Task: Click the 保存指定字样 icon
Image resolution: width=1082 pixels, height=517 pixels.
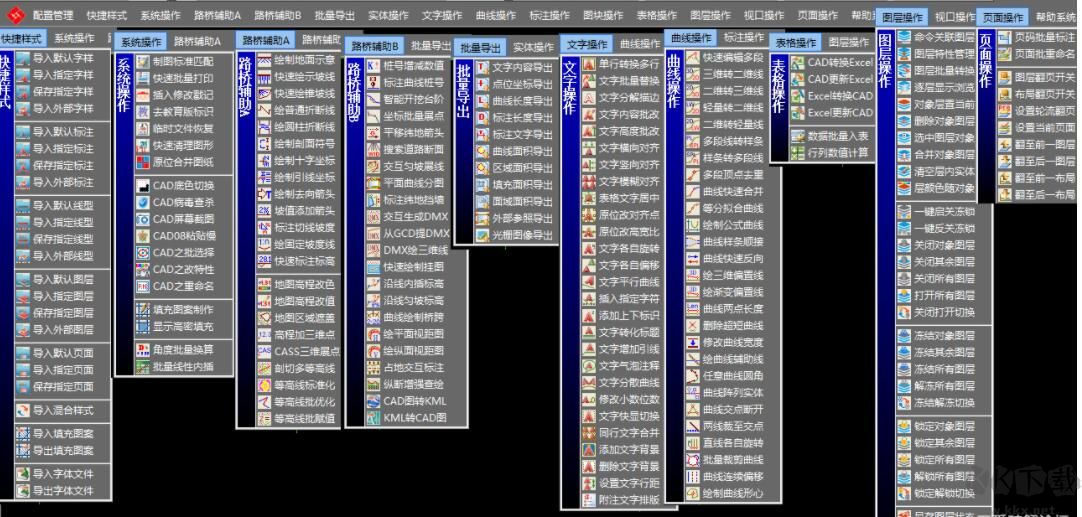Action: pos(23,92)
